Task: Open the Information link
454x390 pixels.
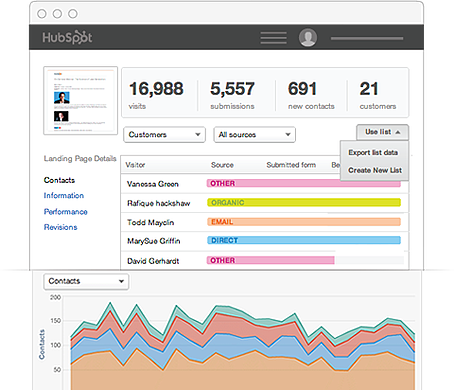Action: pos(64,196)
